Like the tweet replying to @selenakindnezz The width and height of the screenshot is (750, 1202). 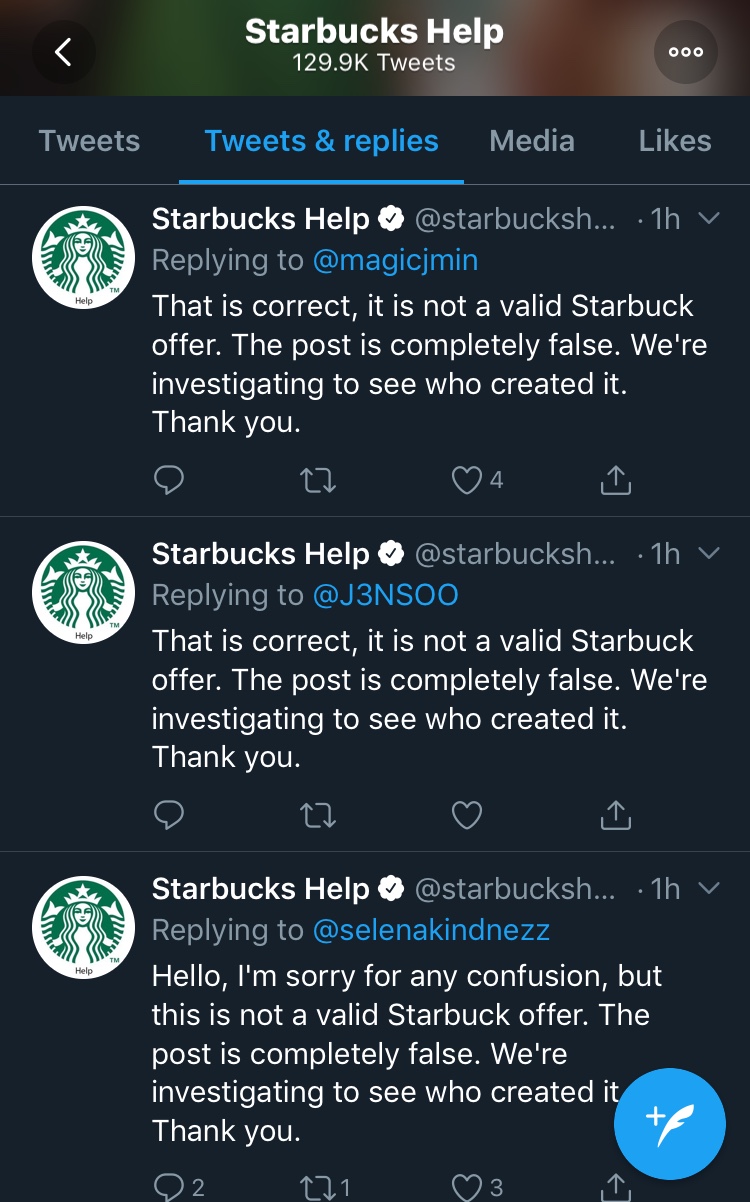[x=467, y=1187]
